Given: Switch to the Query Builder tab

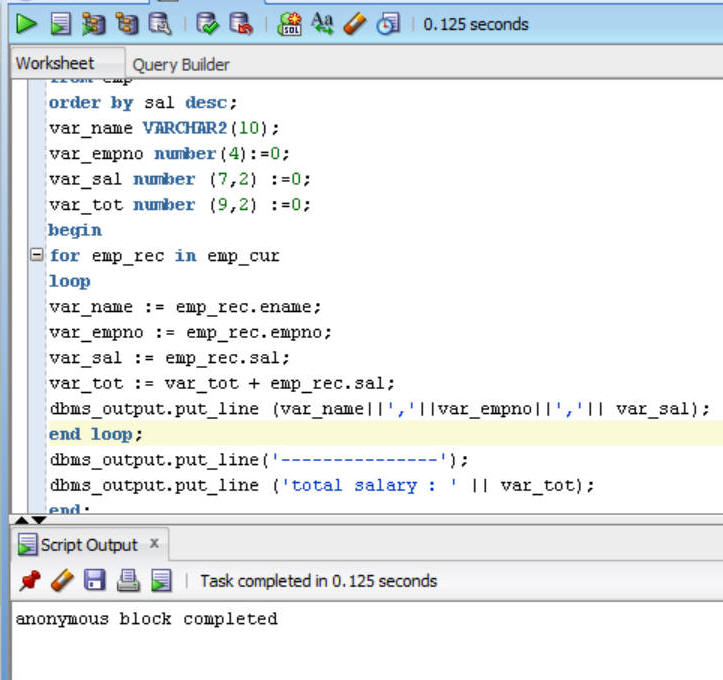Looking at the screenshot, I should 181,65.
